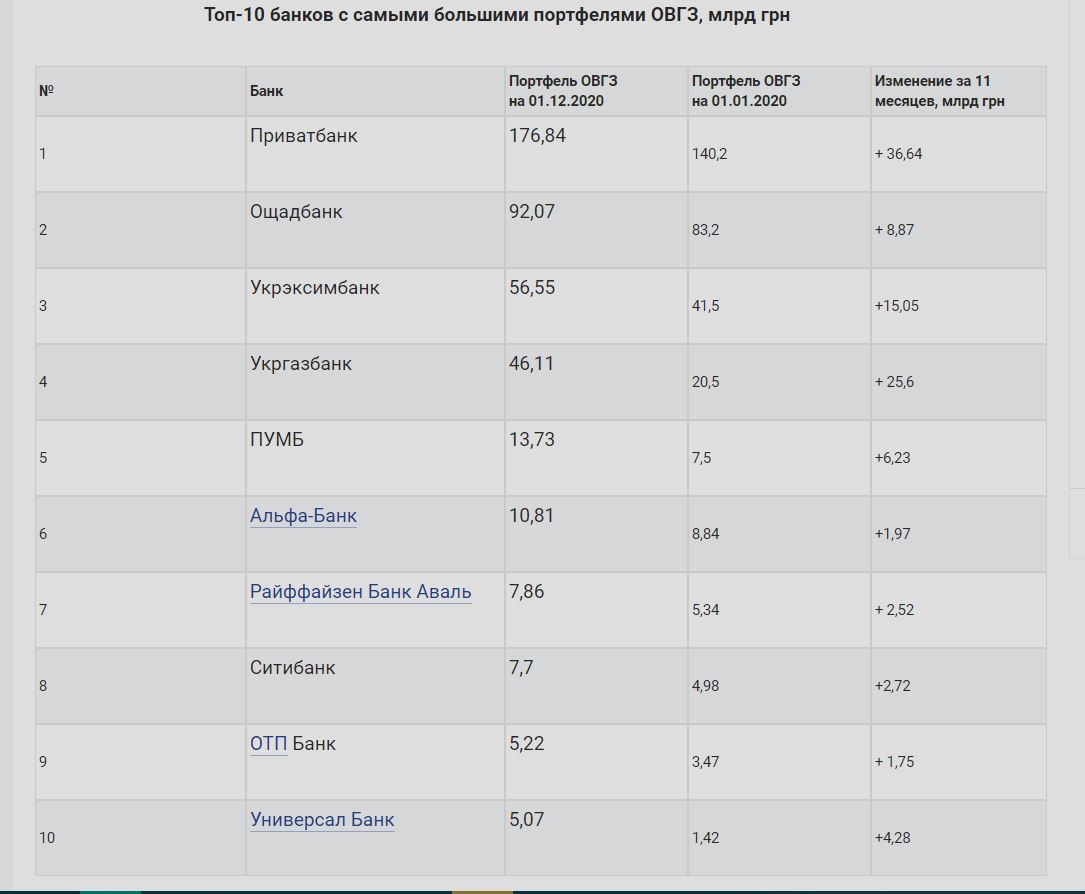Click the value 92,07
1085x894 pixels.
tap(531, 212)
